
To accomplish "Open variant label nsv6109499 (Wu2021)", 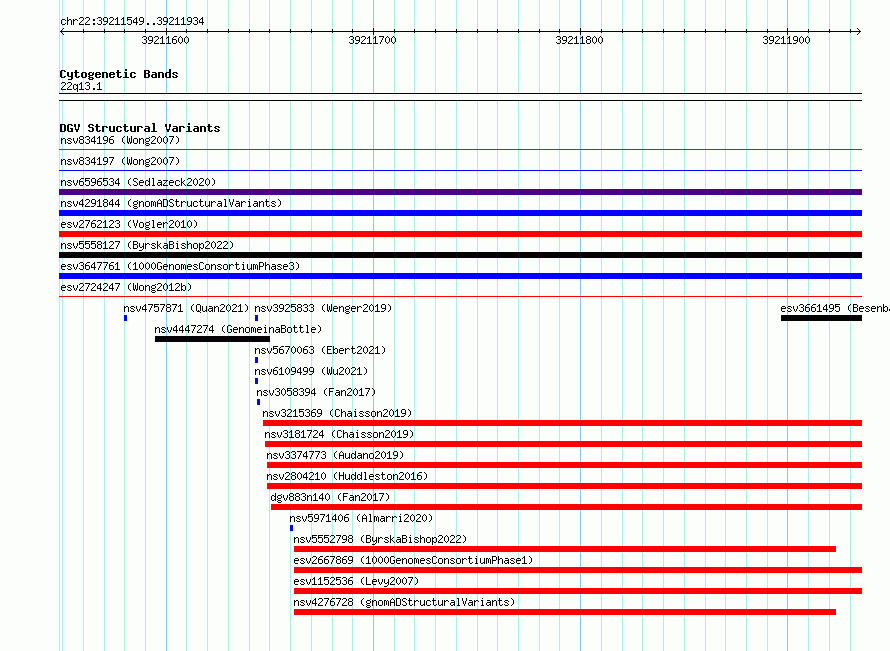I will point(311,371).
